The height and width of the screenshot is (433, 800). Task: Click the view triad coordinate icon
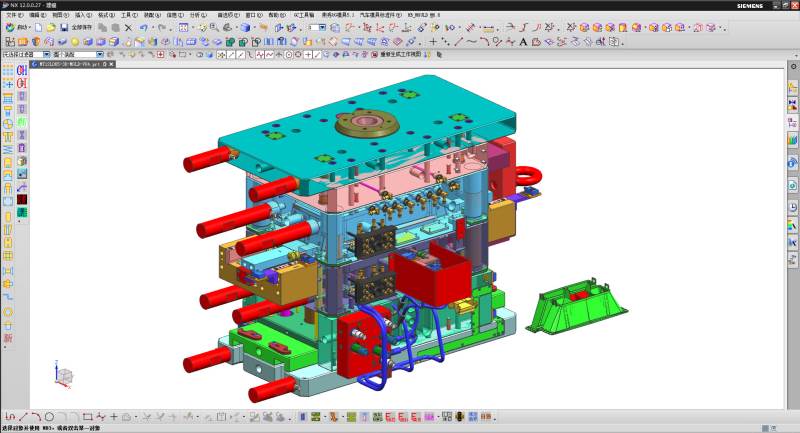point(63,375)
